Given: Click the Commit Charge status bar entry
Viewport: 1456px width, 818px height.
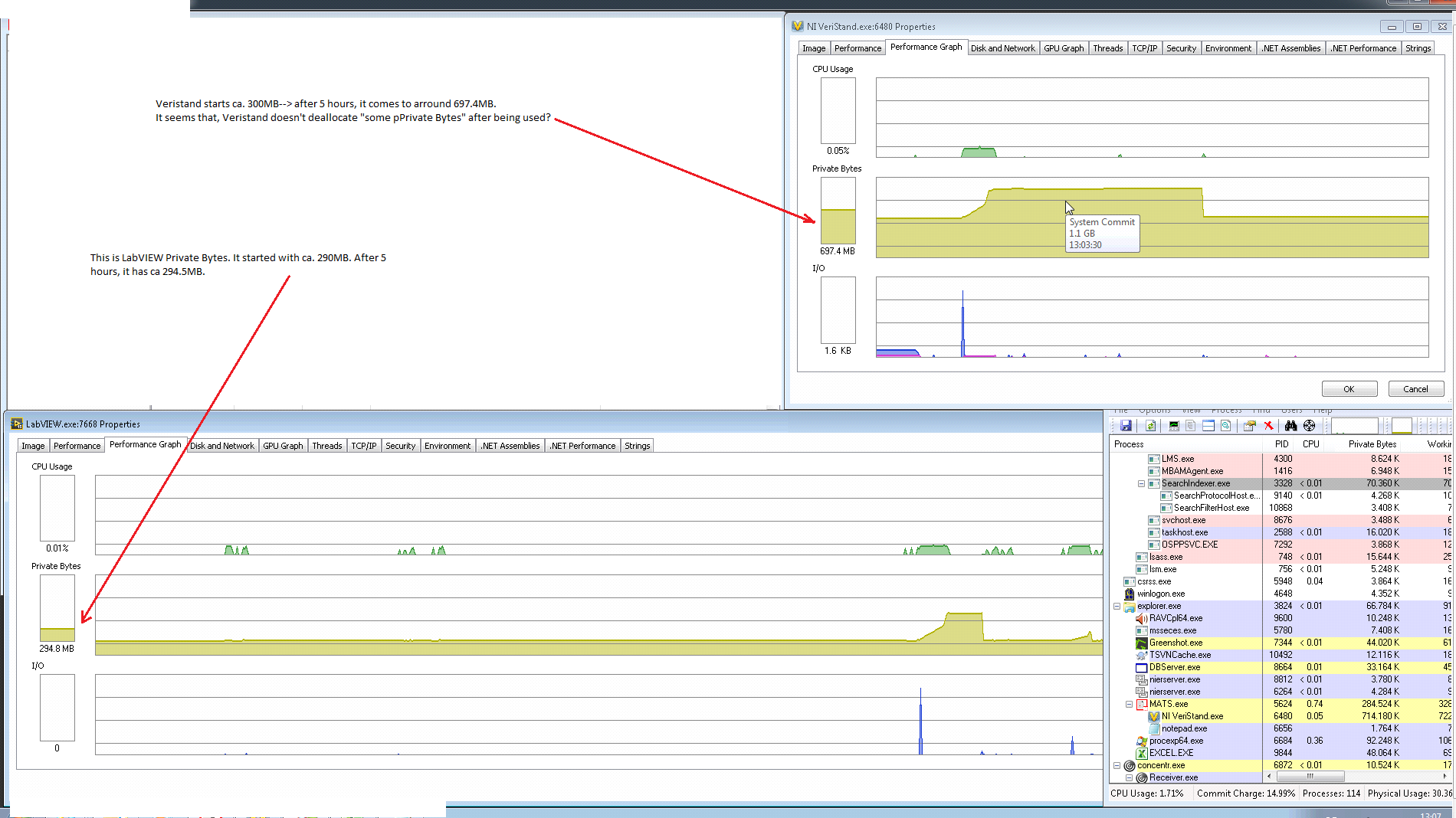Looking at the screenshot, I should click(1245, 793).
